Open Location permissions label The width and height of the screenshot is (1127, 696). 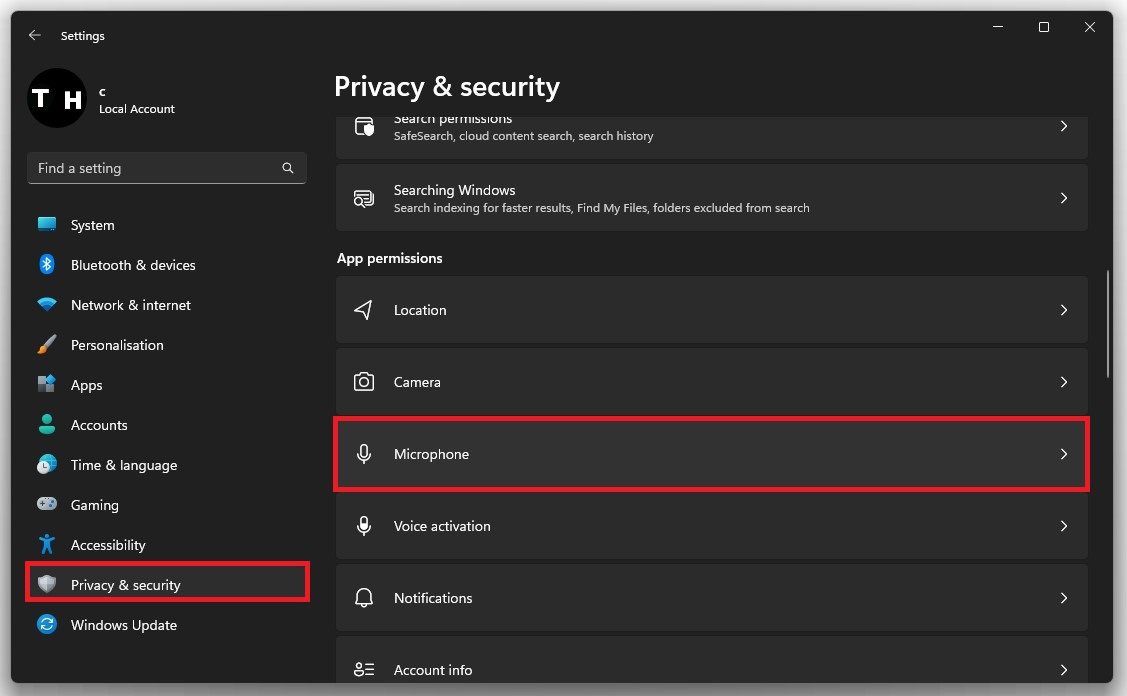tap(420, 310)
